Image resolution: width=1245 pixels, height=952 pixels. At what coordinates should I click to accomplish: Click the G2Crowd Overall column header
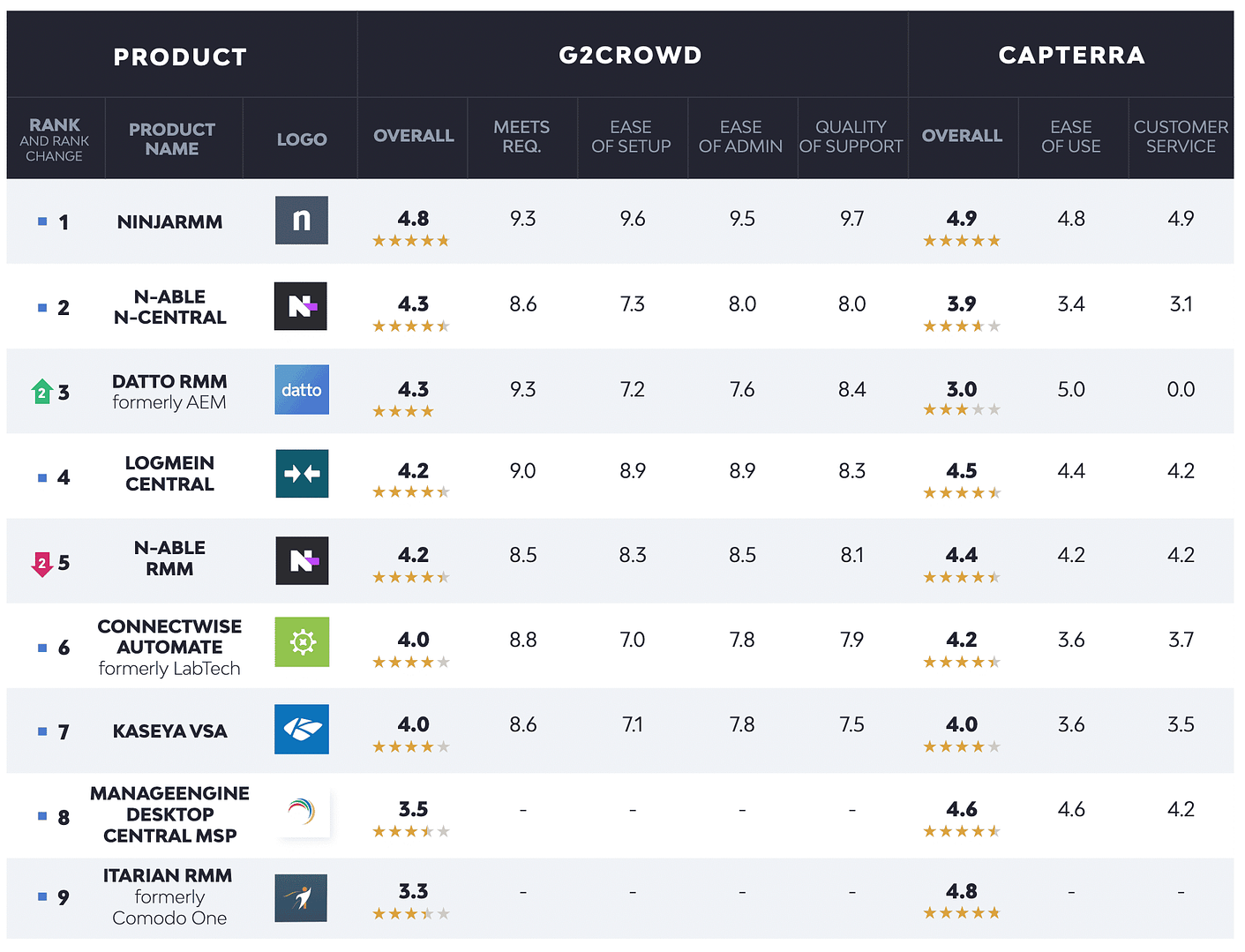413,136
